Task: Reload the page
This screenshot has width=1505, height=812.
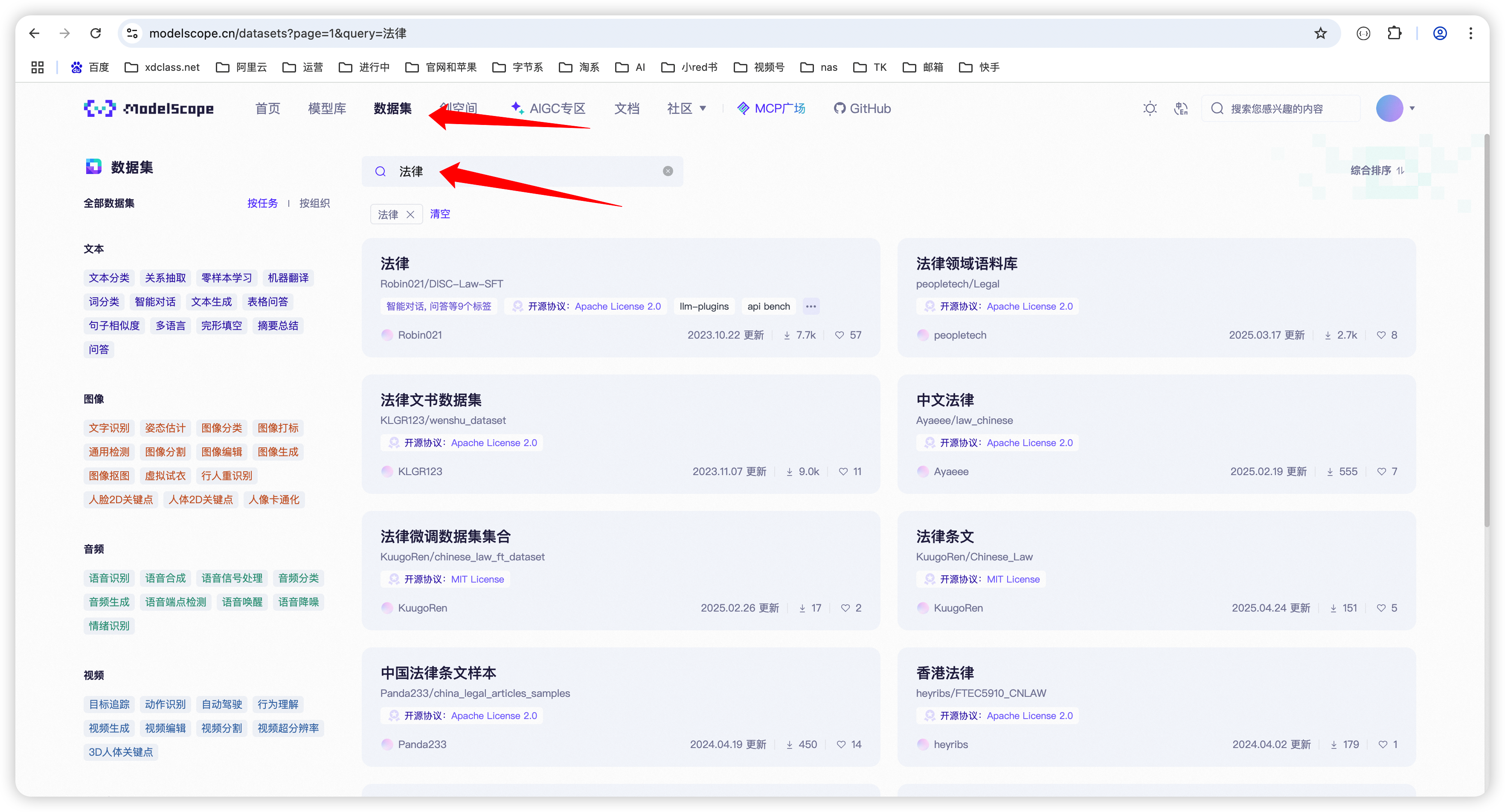Action: coord(96,33)
